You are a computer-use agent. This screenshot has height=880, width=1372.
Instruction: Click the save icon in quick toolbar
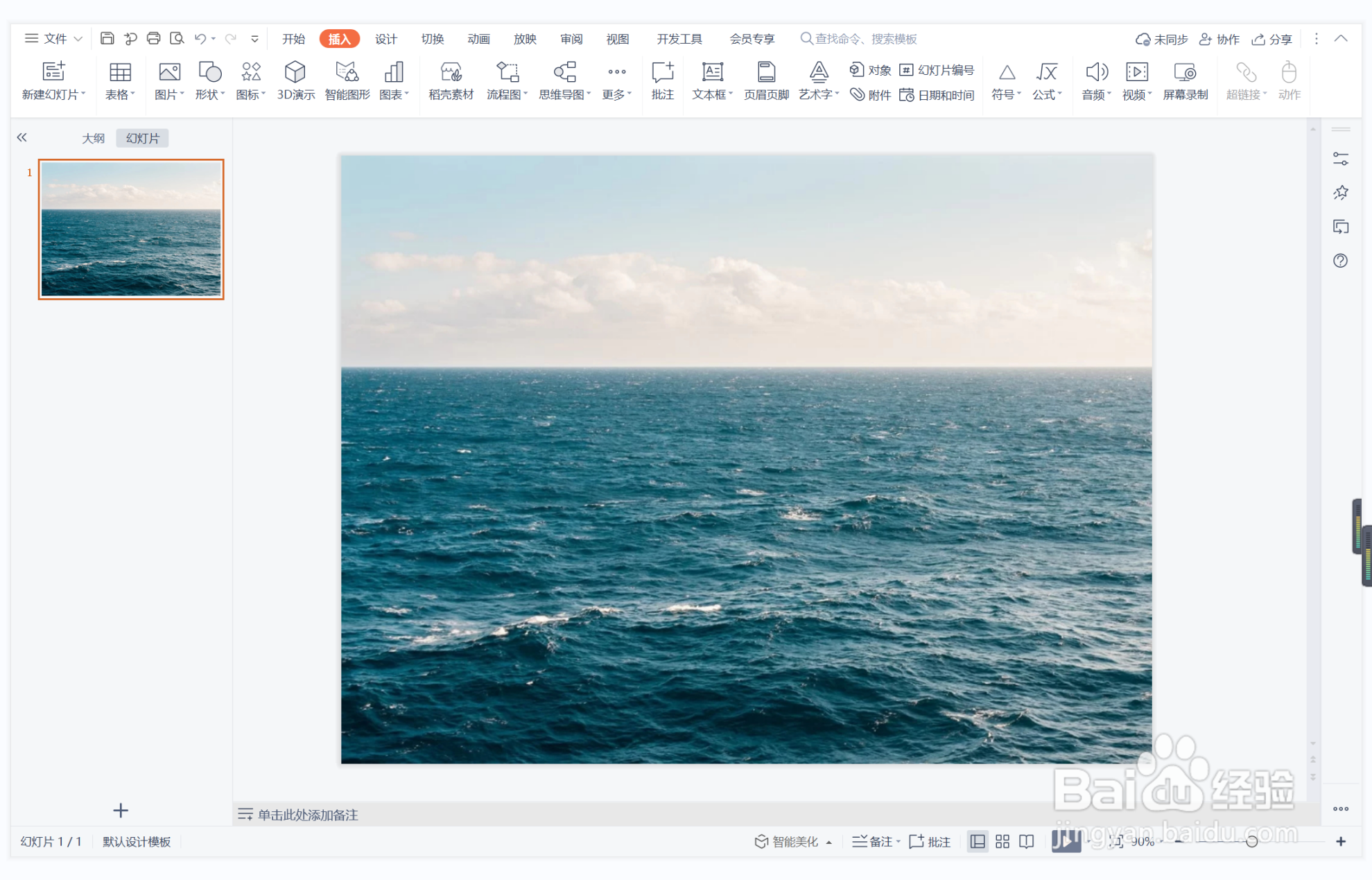click(107, 39)
